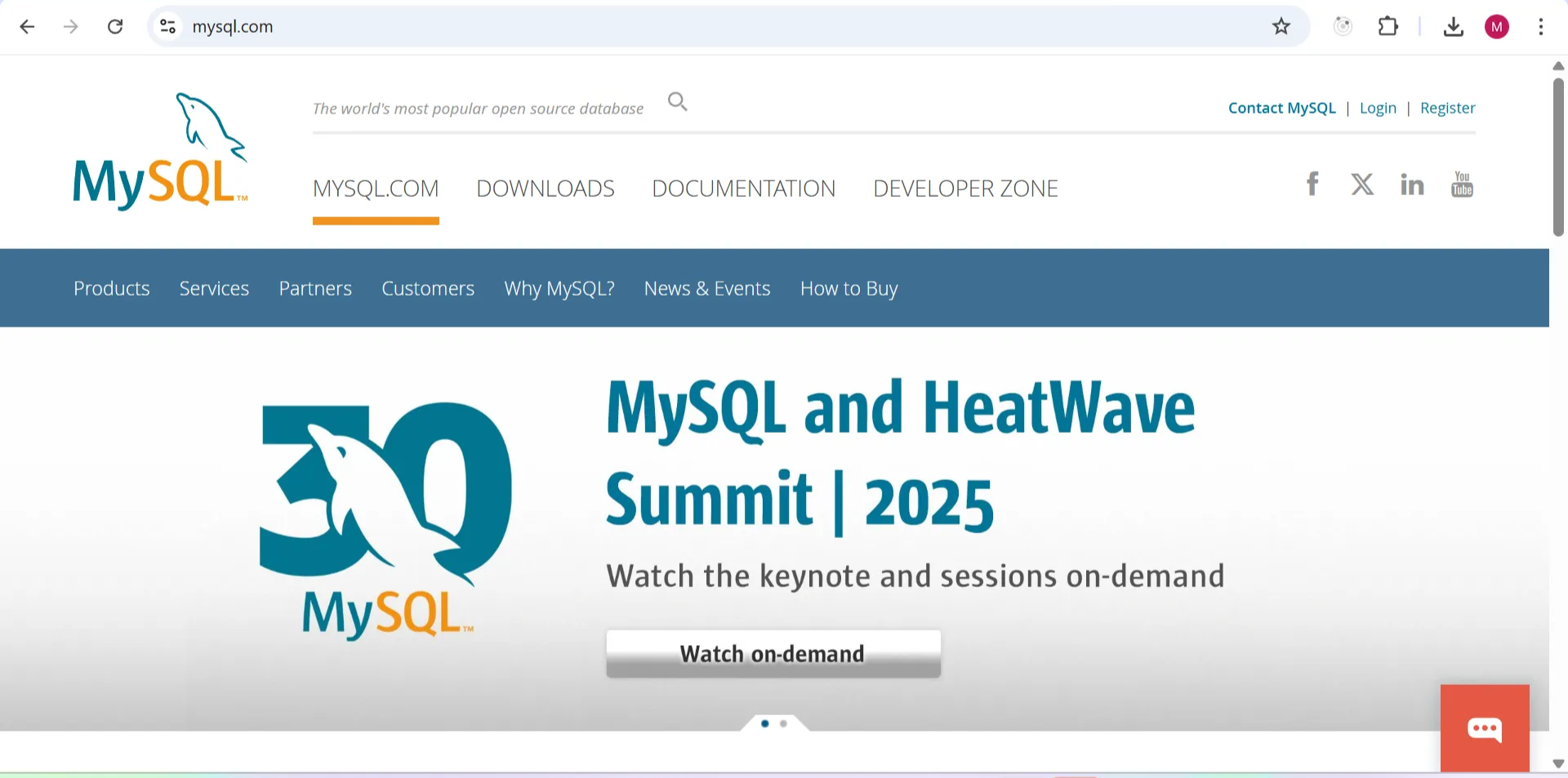This screenshot has height=778, width=1568.
Task: Click the Contact MySQL link
Action: click(1281, 108)
